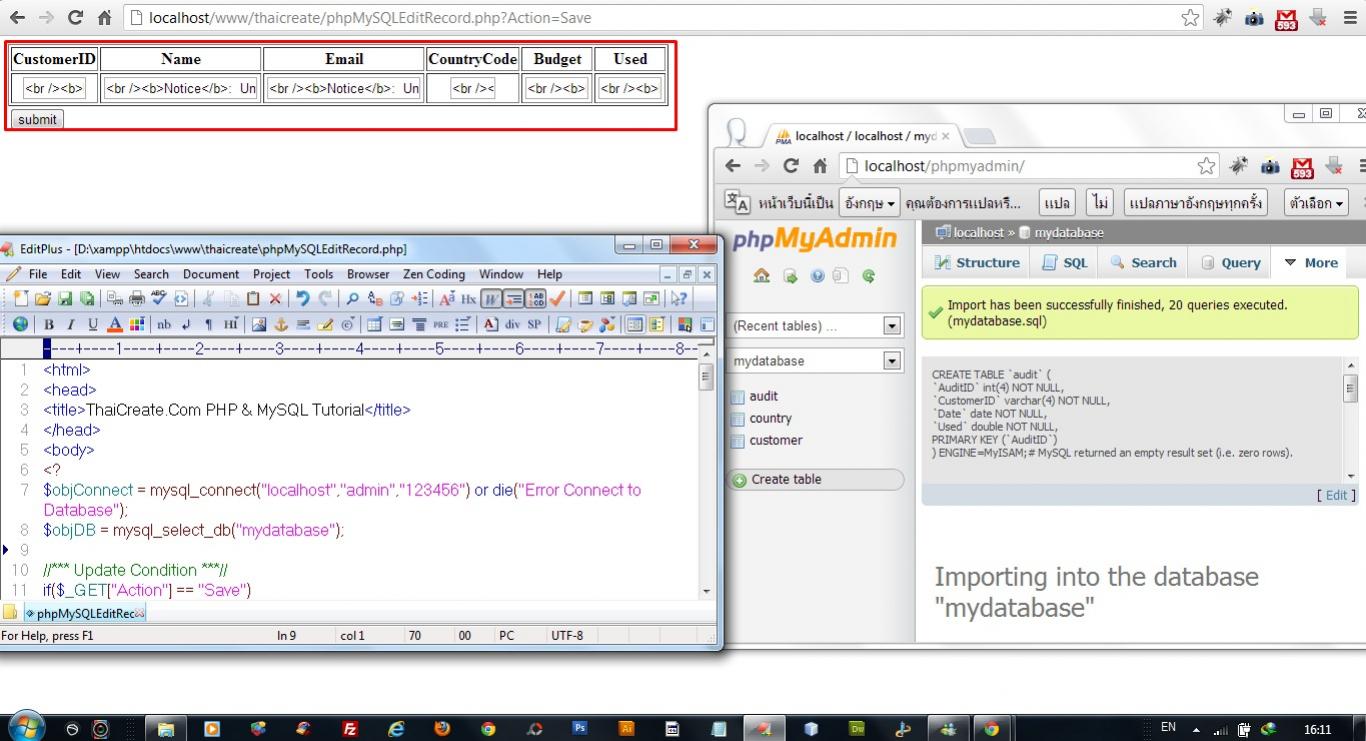Viewport: 1366px width, 741px height.
Task: Click Create table button in phpMyAdmin
Action: 817,479
